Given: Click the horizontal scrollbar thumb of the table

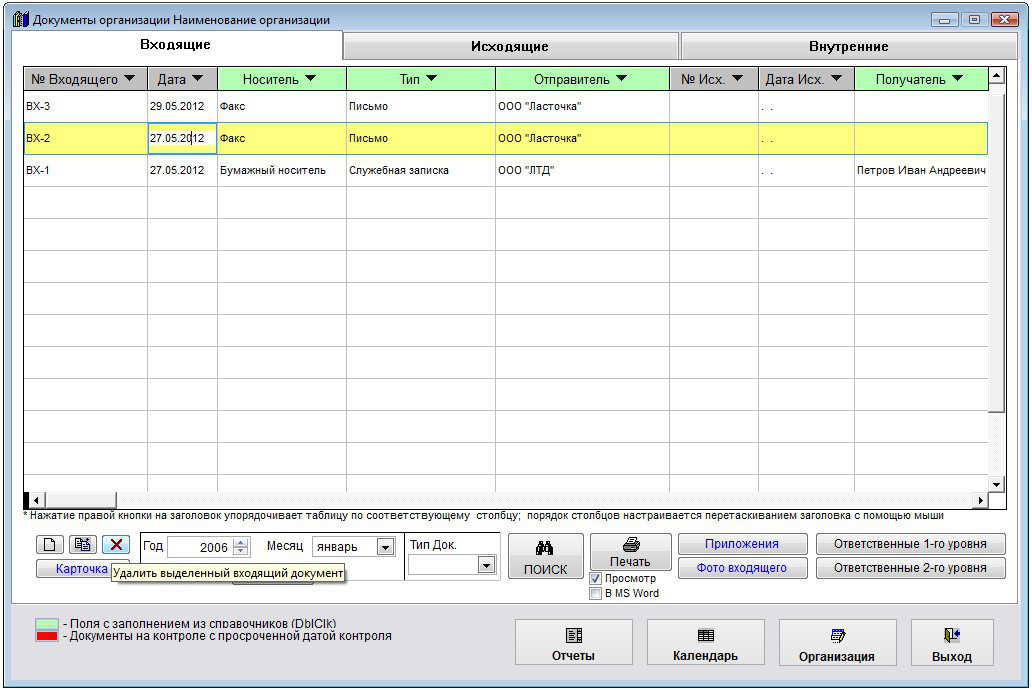Looking at the screenshot, I should 81,500.
